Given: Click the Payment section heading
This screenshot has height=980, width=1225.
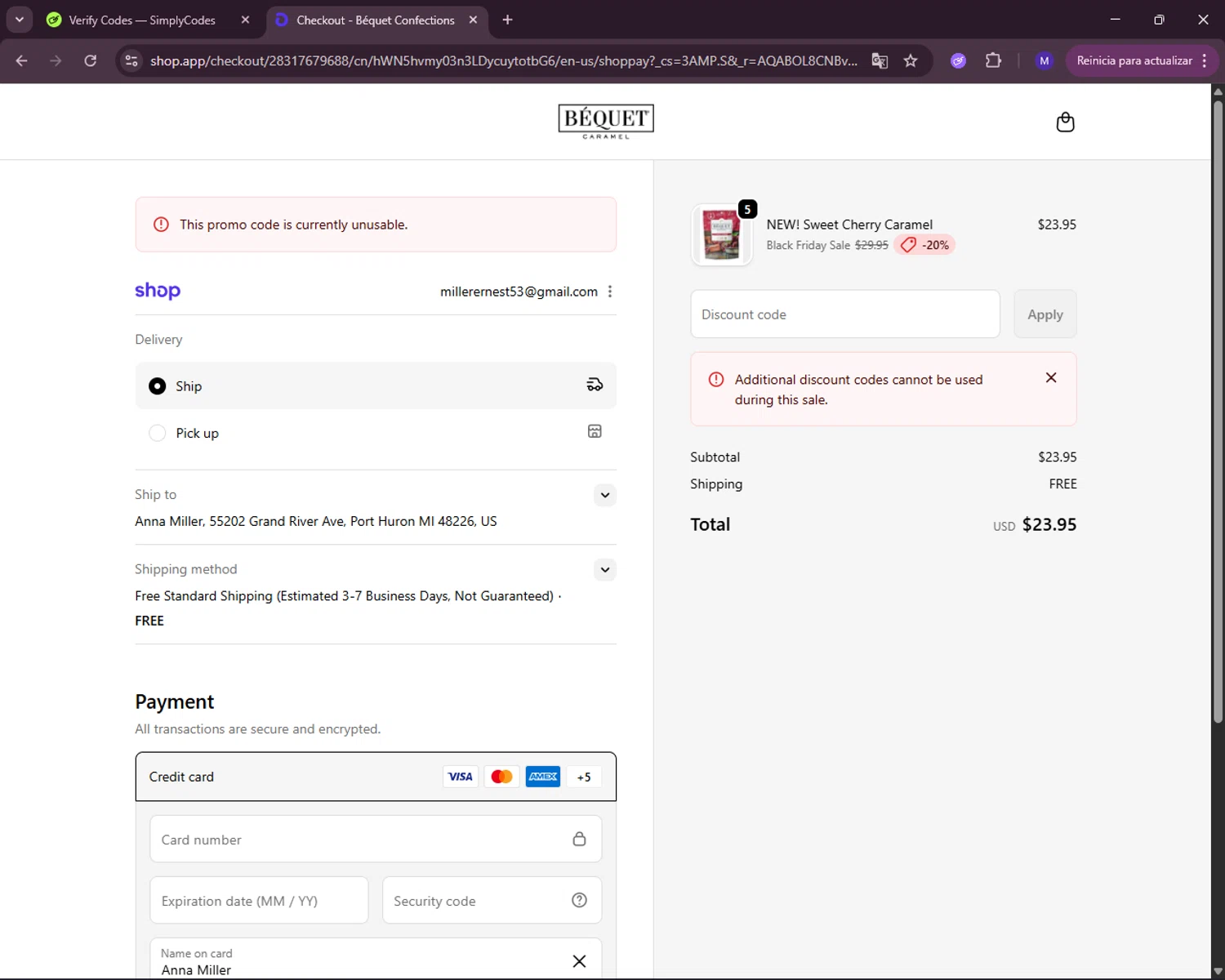Looking at the screenshot, I should point(175,702).
